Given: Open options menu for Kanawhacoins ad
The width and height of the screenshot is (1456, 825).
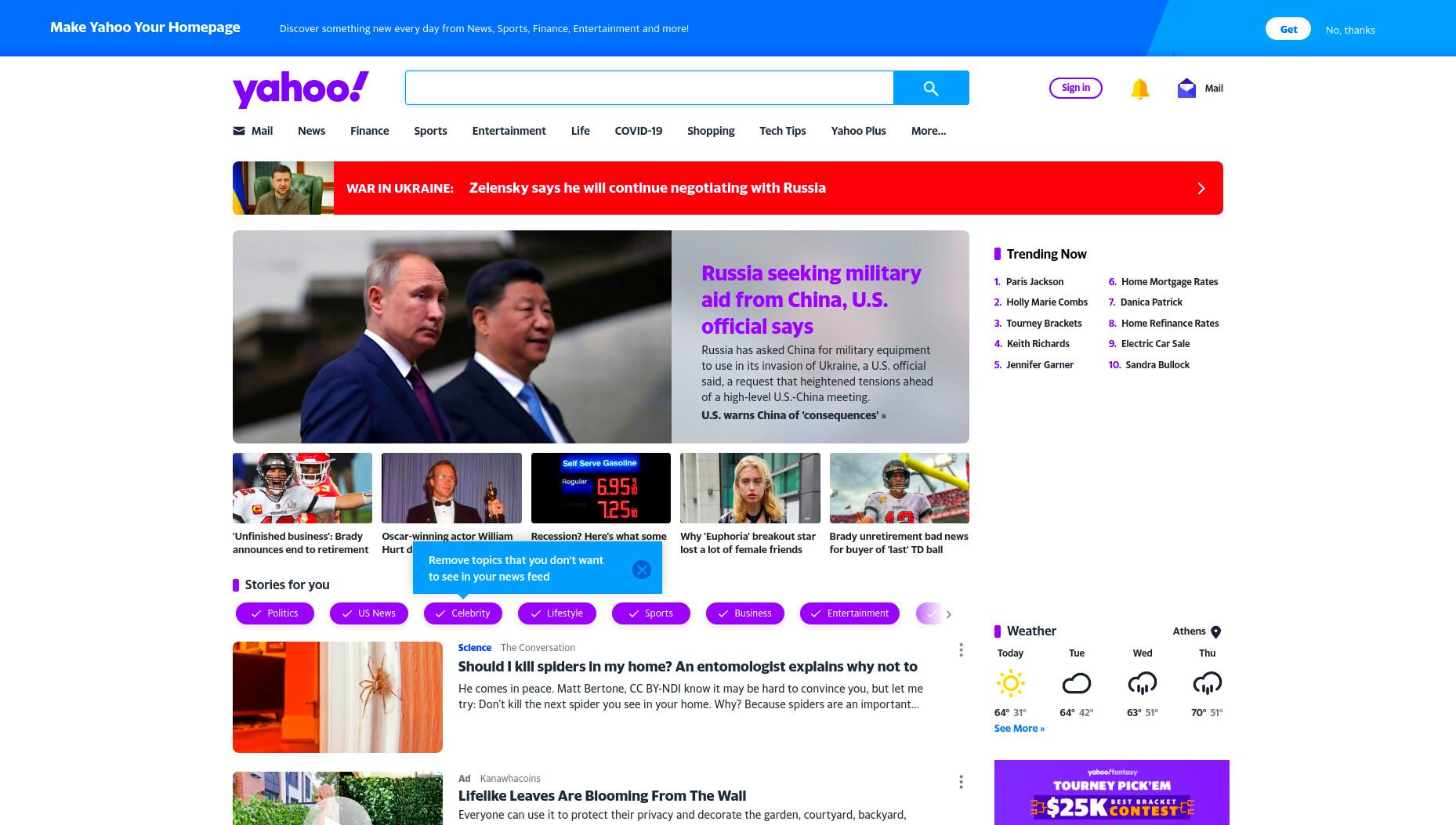Looking at the screenshot, I should (961, 782).
